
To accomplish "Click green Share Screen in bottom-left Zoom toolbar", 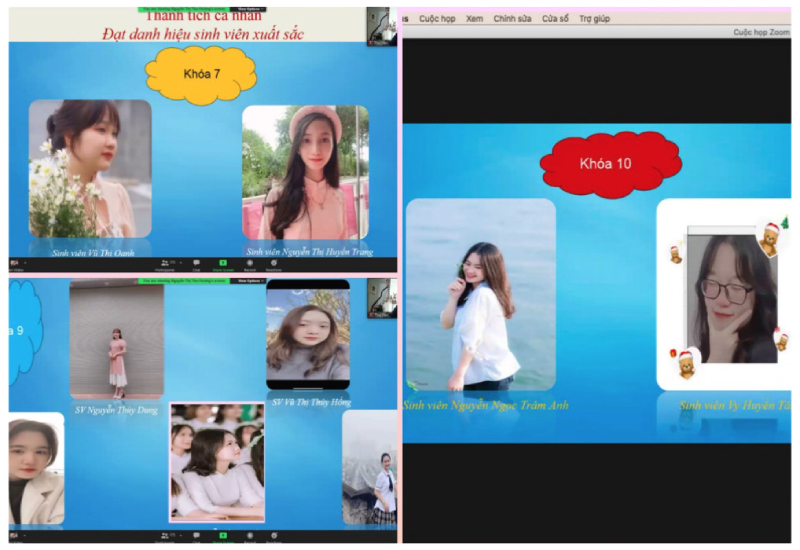I will (x=223, y=536).
